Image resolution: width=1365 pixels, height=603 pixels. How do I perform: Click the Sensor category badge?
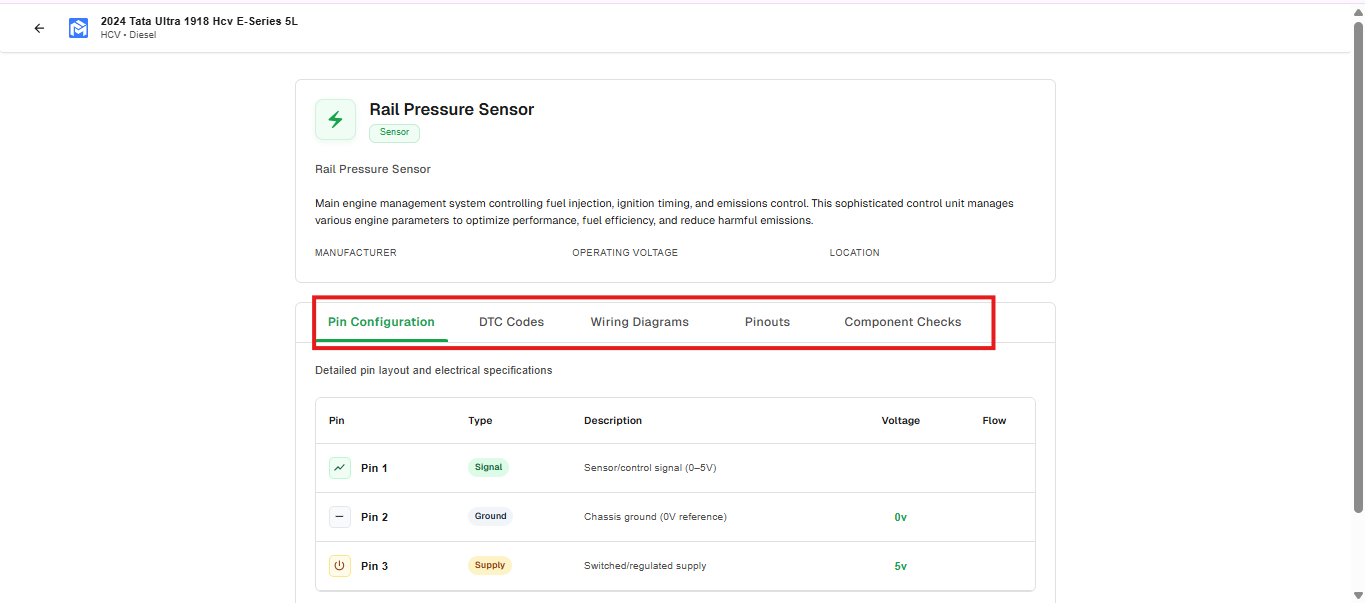pyautogui.click(x=394, y=131)
